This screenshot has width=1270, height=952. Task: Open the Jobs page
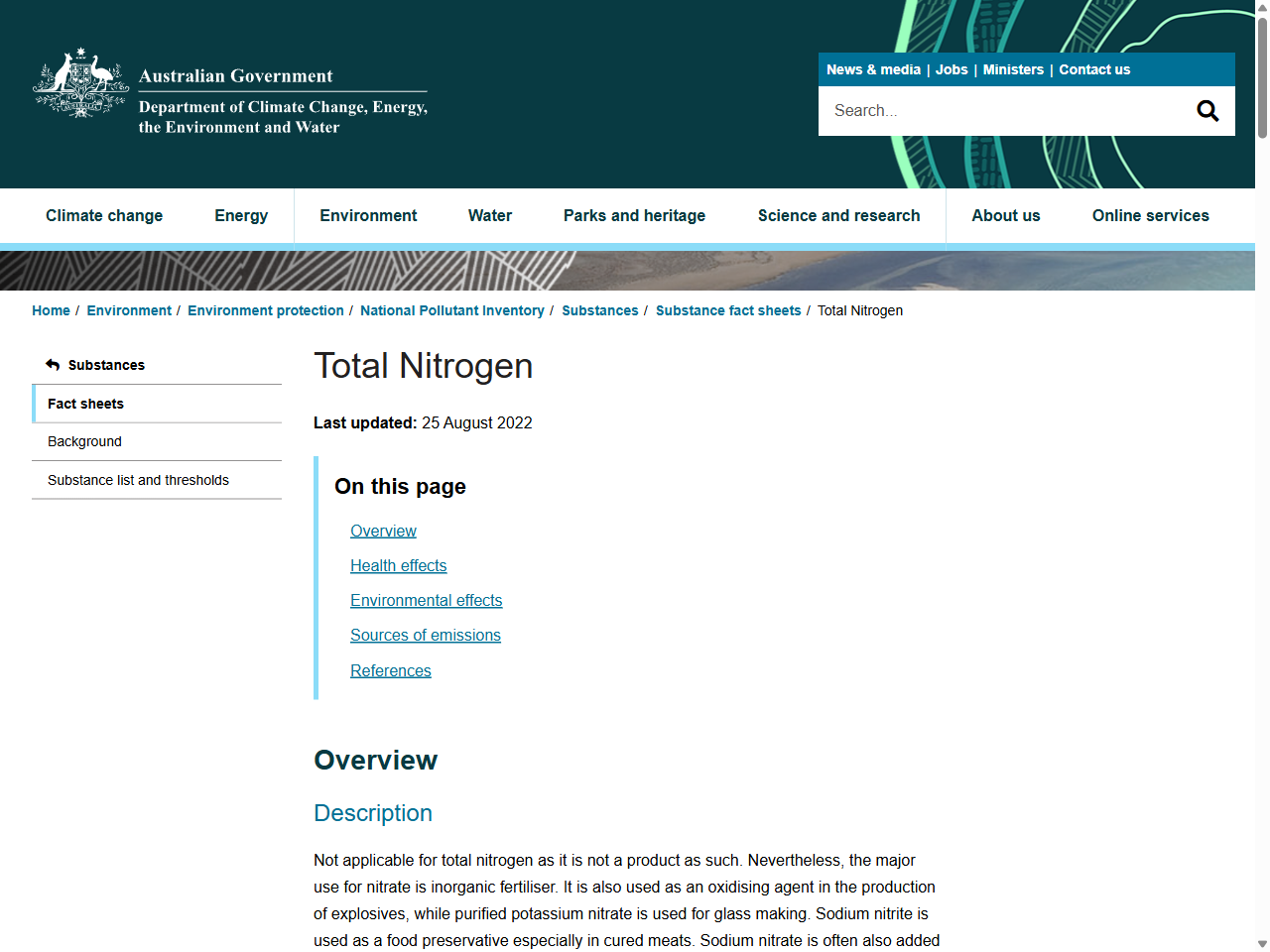(951, 69)
